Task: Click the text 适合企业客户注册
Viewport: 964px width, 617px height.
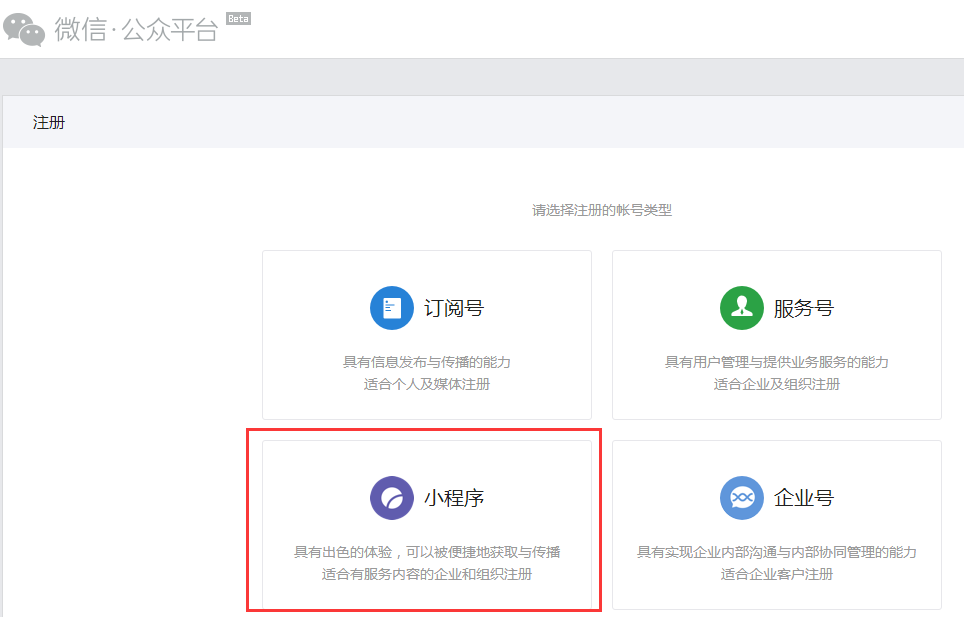Action: [x=776, y=574]
